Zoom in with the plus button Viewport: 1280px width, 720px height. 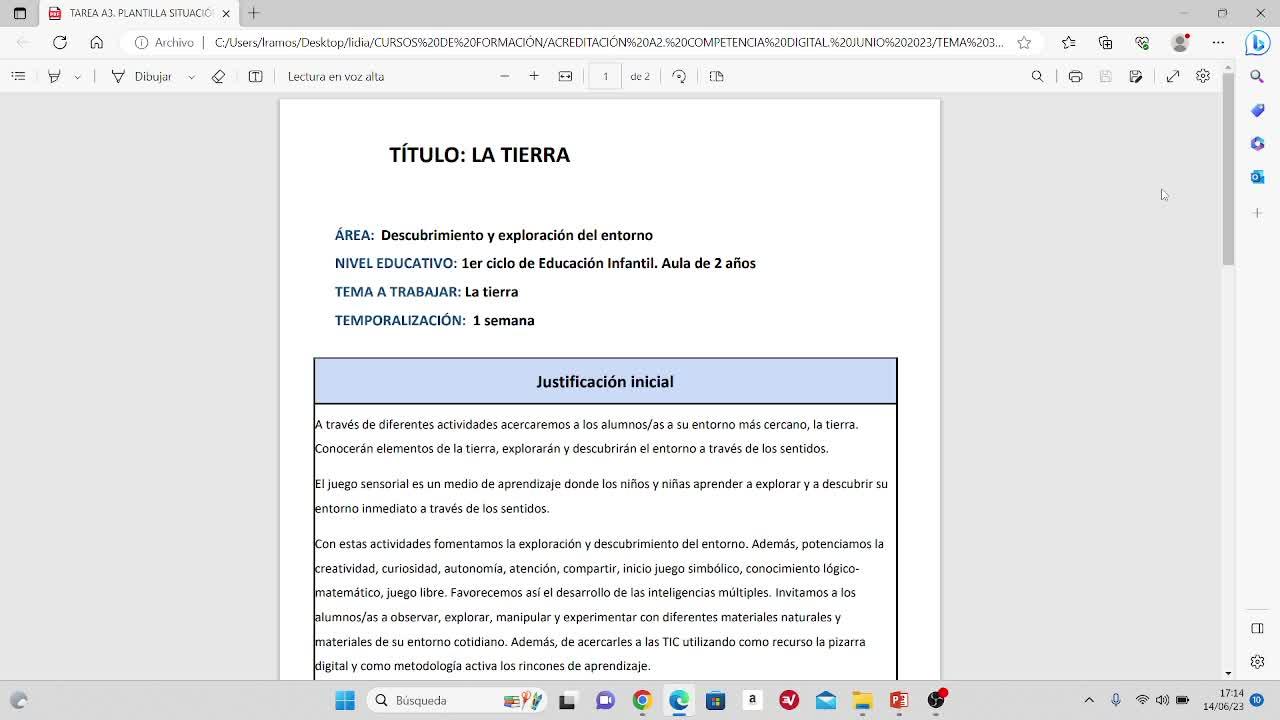click(534, 76)
